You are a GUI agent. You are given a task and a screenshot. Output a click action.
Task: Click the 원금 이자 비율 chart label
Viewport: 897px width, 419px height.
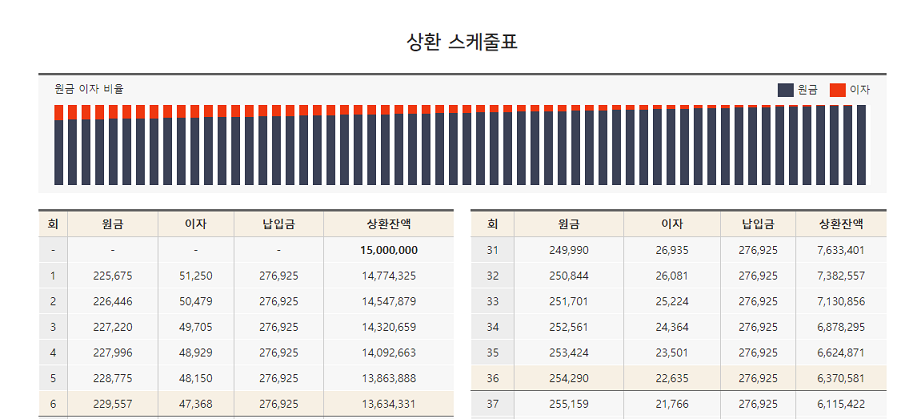click(89, 89)
